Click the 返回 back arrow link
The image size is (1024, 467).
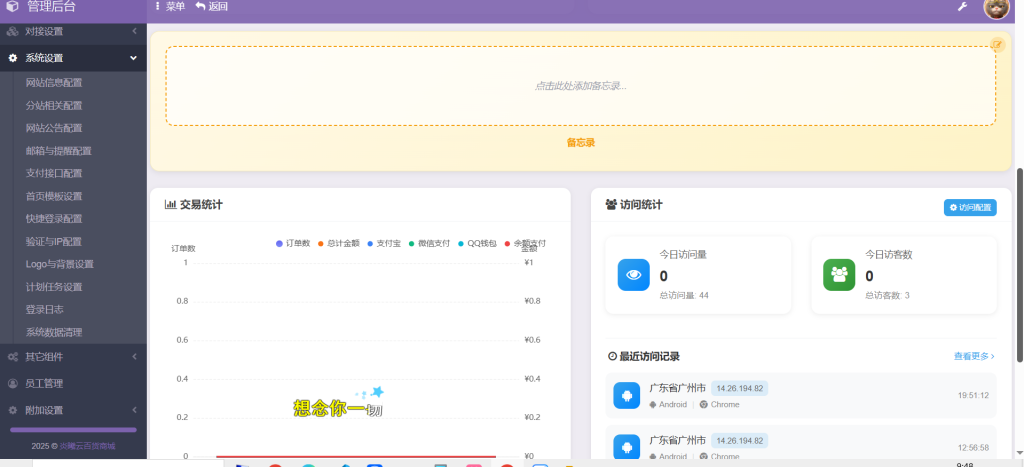[x=212, y=7]
